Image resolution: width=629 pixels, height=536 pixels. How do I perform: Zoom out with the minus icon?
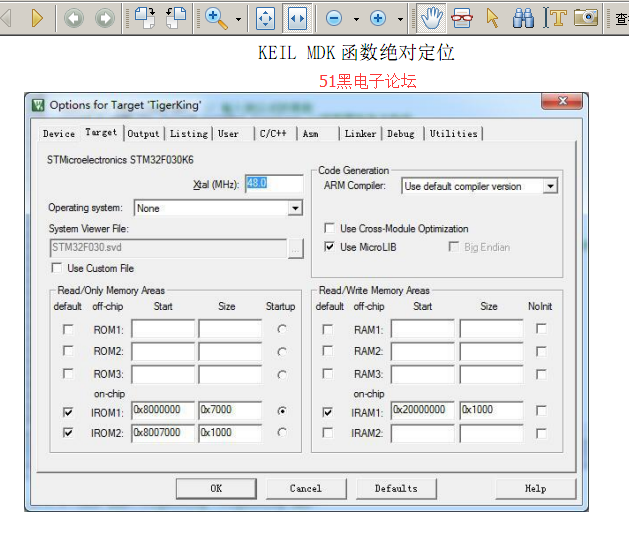pos(334,18)
